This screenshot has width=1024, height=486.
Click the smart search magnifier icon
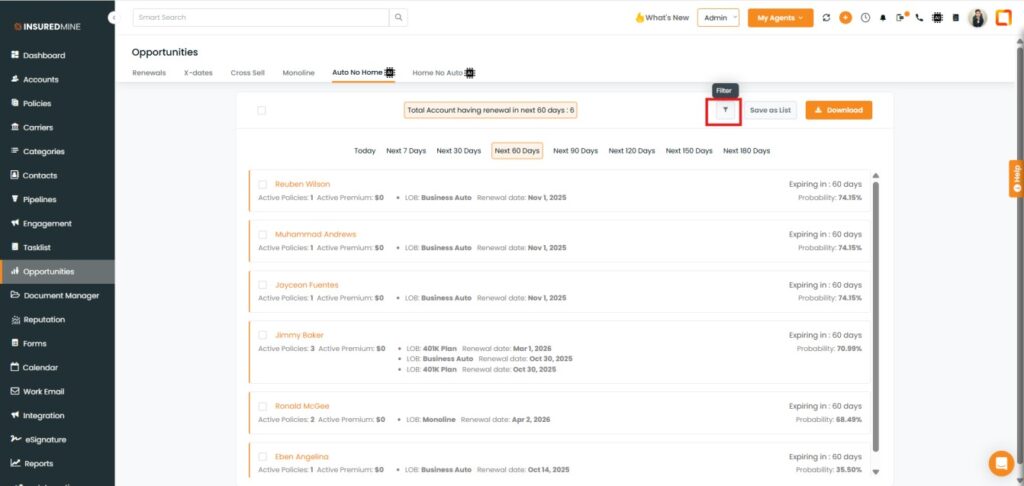[398, 18]
